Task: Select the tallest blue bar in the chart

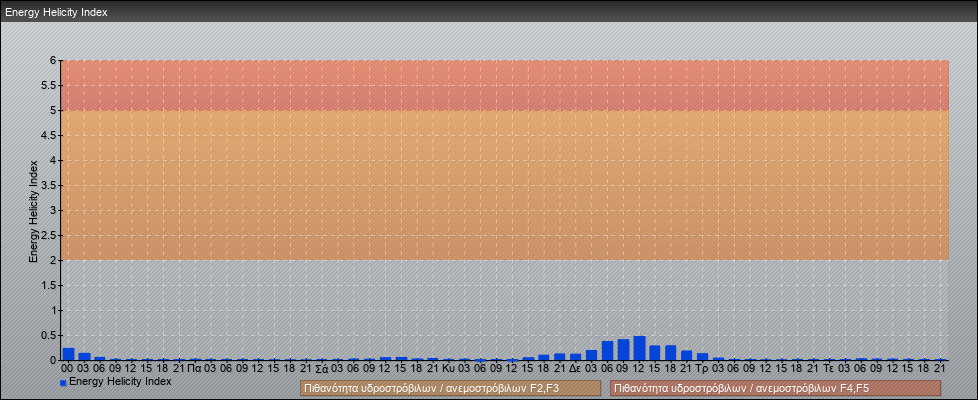Action: click(x=639, y=348)
